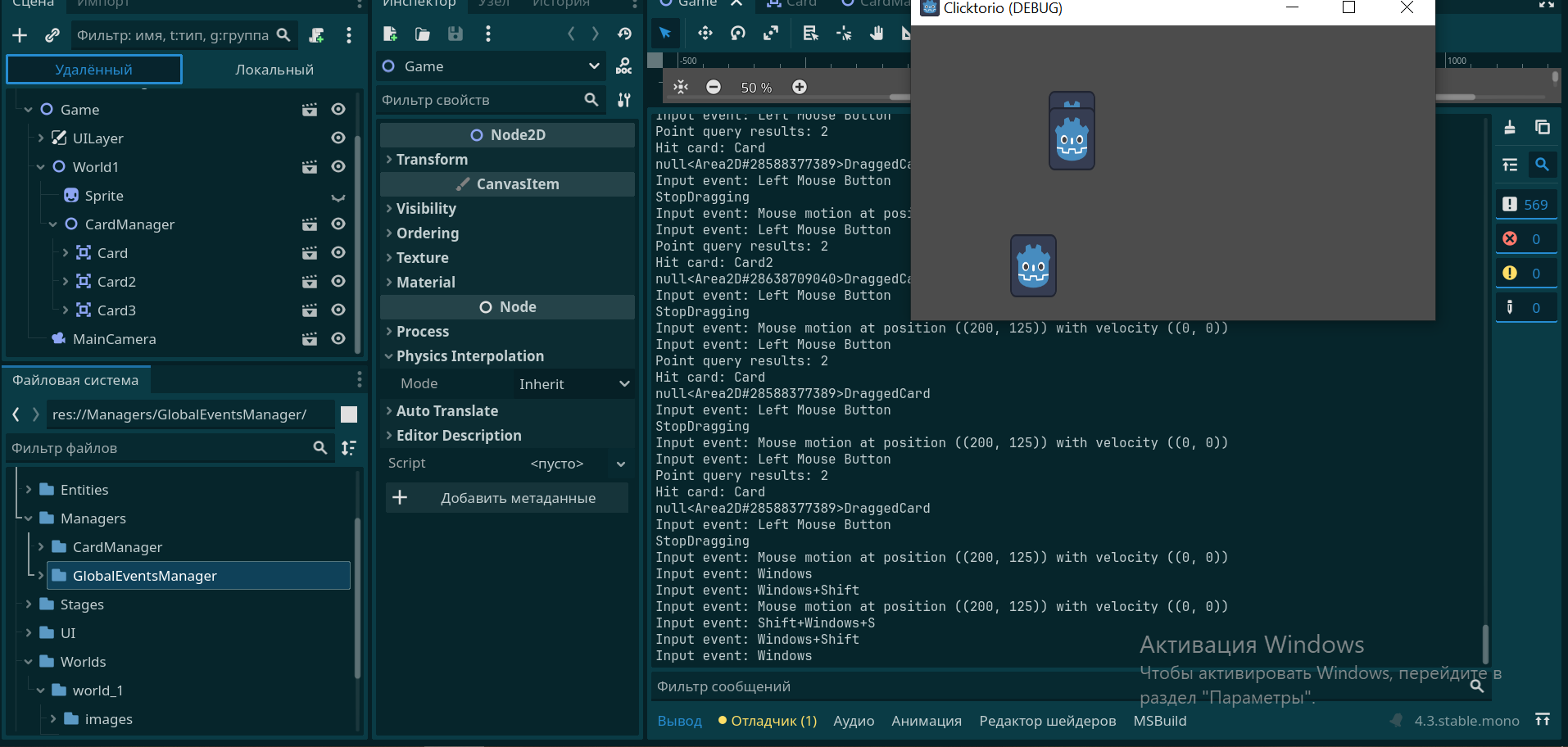Open the Inspector property tools settings
This screenshot has width=1568, height=747.
coord(624,100)
